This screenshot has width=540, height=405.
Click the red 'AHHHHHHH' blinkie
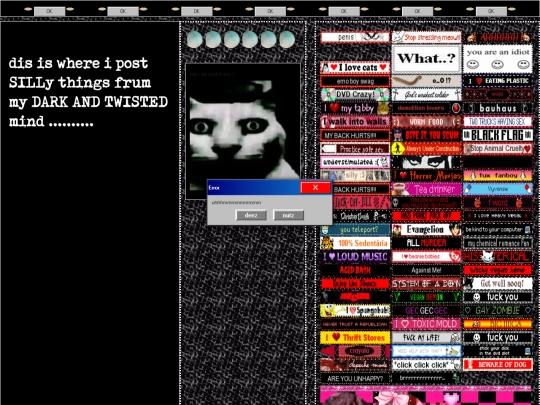point(498,37)
